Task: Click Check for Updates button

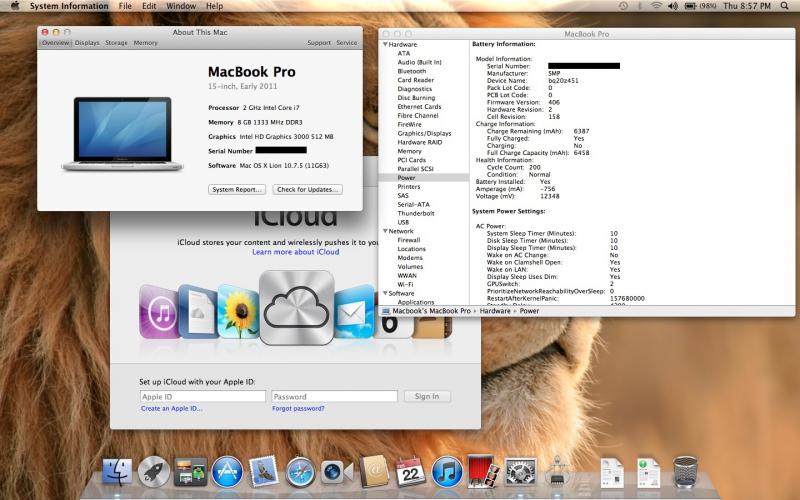Action: pos(307,189)
